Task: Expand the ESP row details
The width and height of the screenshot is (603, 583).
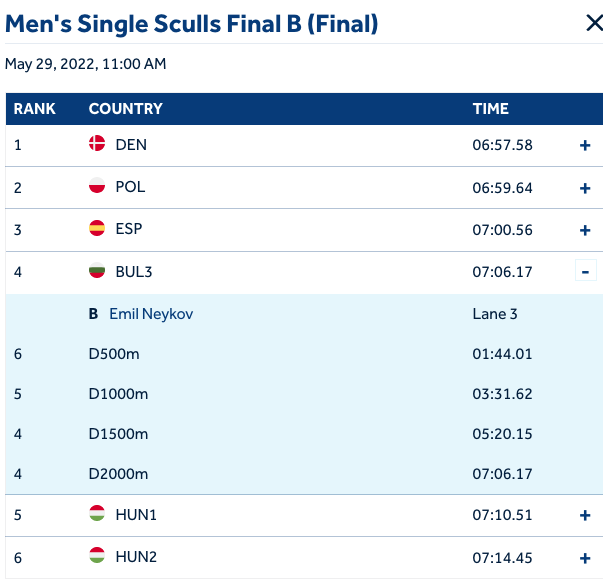Action: point(586,230)
